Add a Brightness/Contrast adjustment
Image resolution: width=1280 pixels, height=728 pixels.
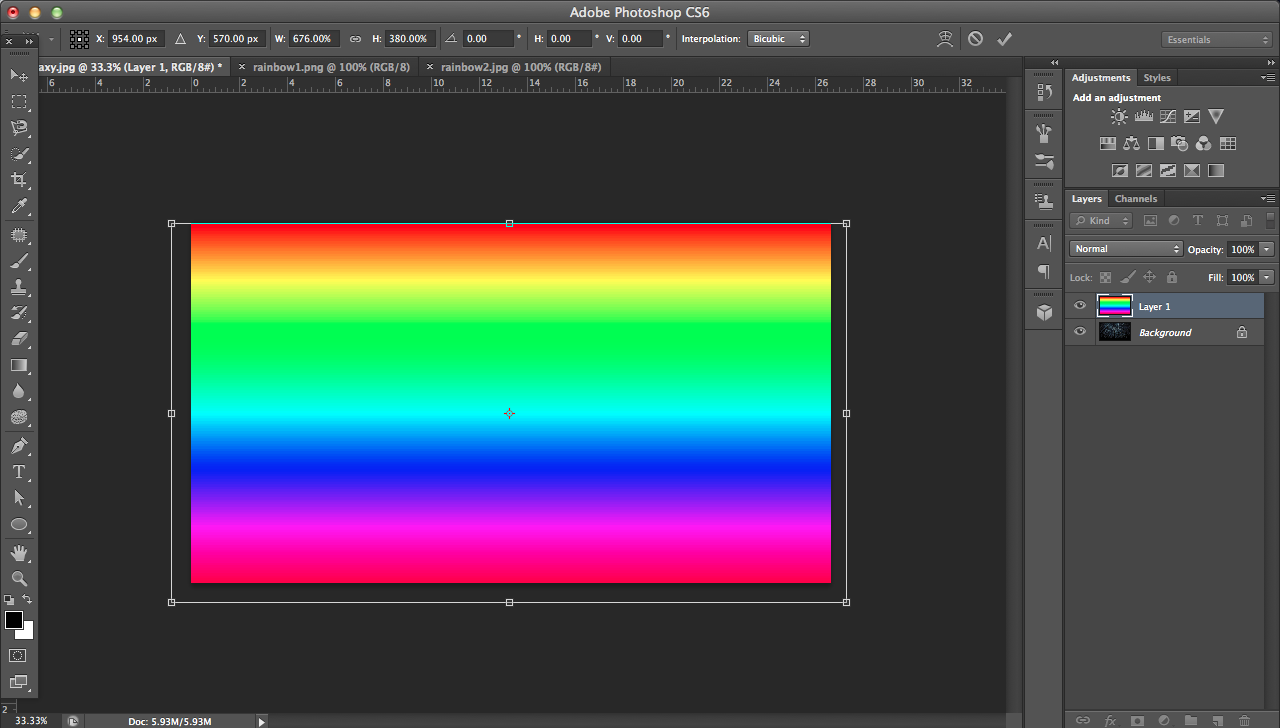coord(1119,117)
